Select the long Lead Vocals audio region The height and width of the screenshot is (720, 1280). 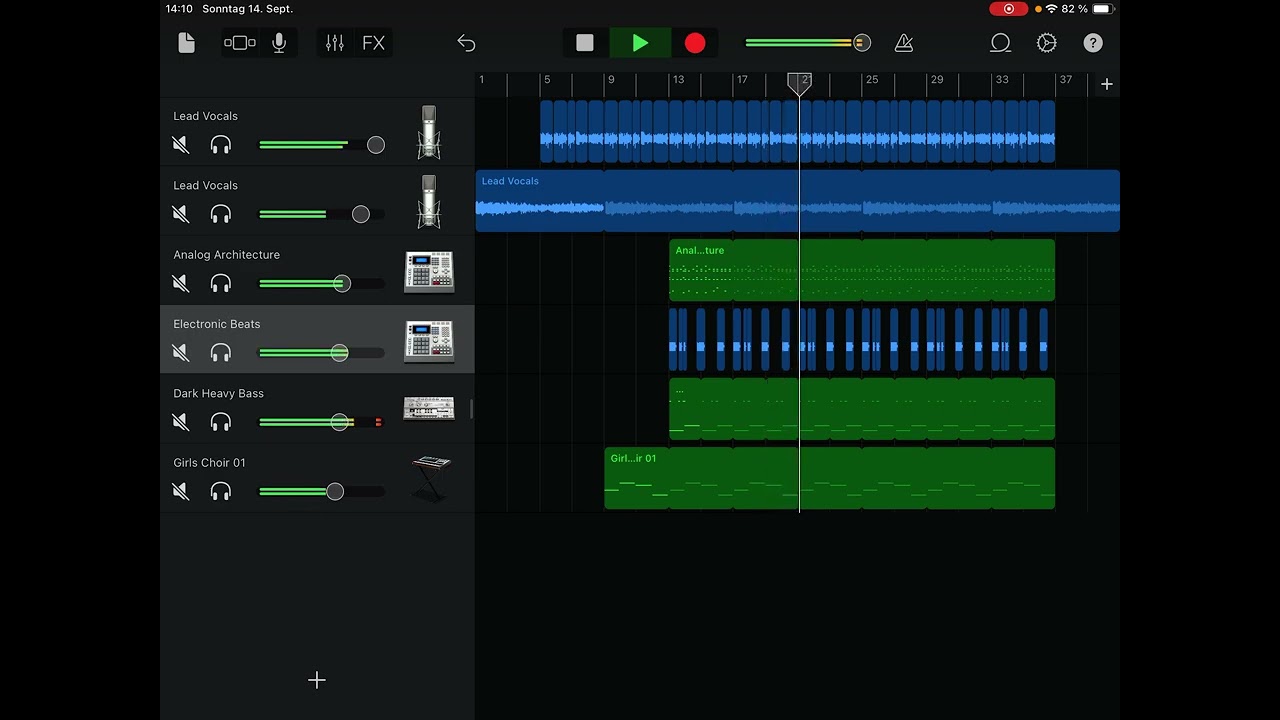pyautogui.click(x=797, y=201)
